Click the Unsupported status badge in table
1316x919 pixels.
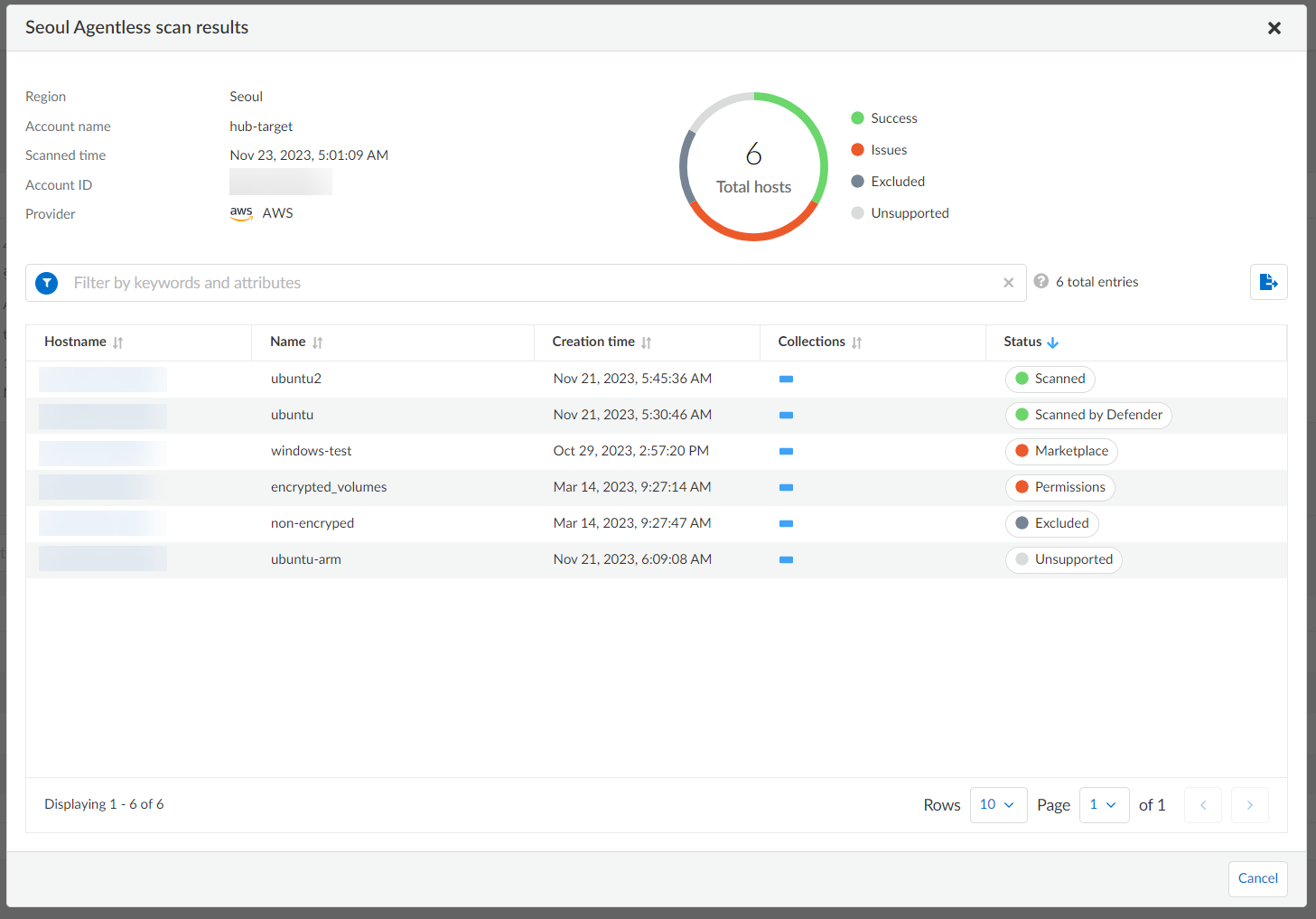point(1064,559)
